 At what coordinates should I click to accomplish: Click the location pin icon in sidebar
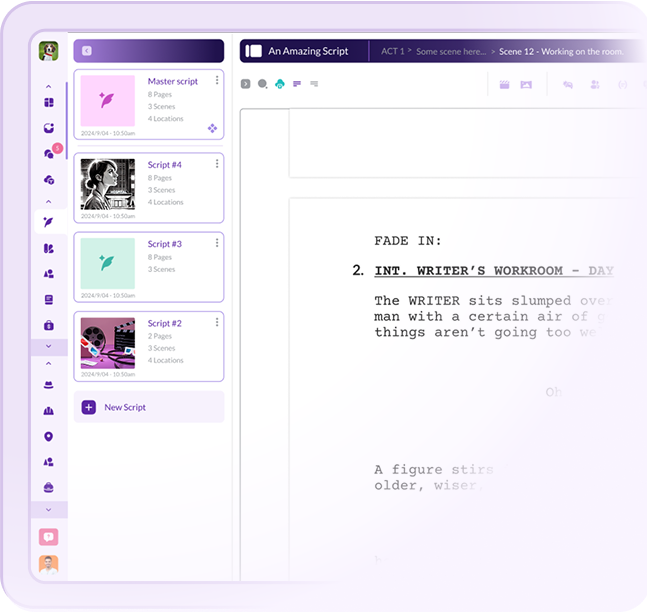[x=48, y=436]
